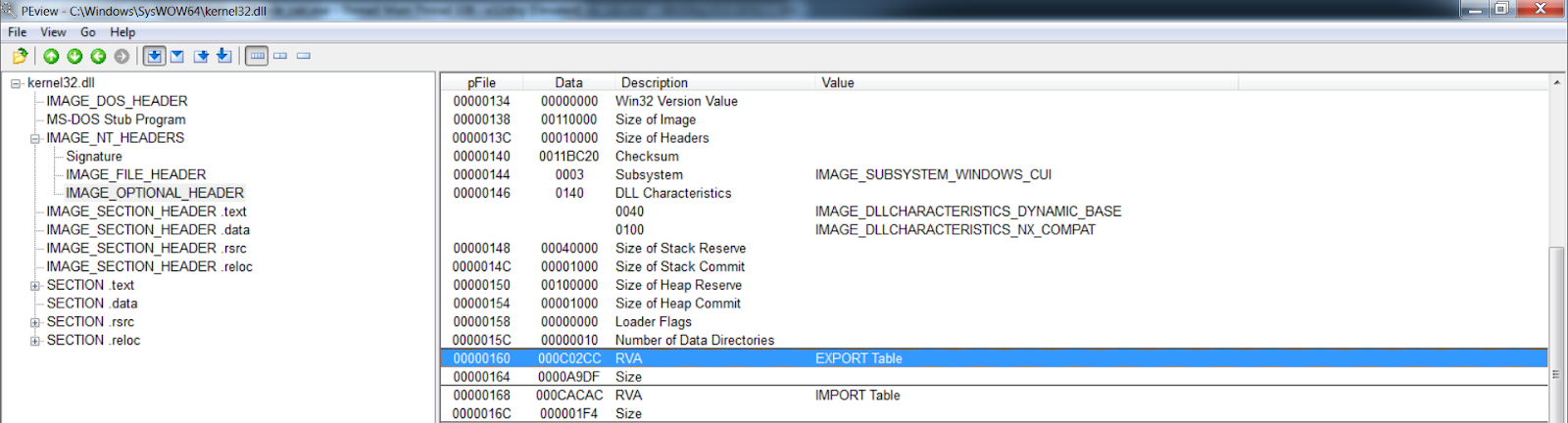This screenshot has height=423, width=1568.
Task: Select IMAGE_SECTION_HEADER .data
Action: [x=148, y=230]
